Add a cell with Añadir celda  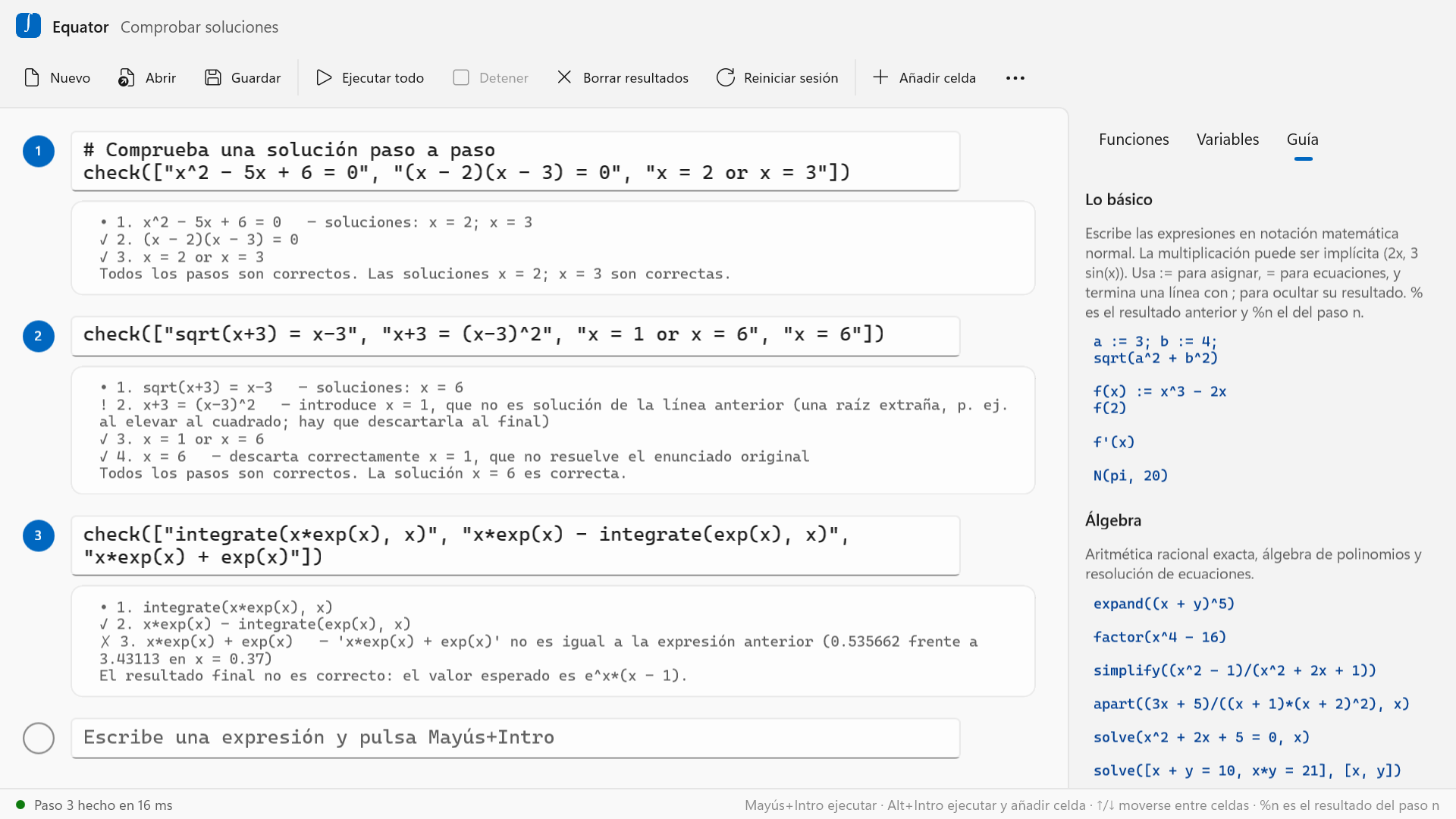coord(924,77)
